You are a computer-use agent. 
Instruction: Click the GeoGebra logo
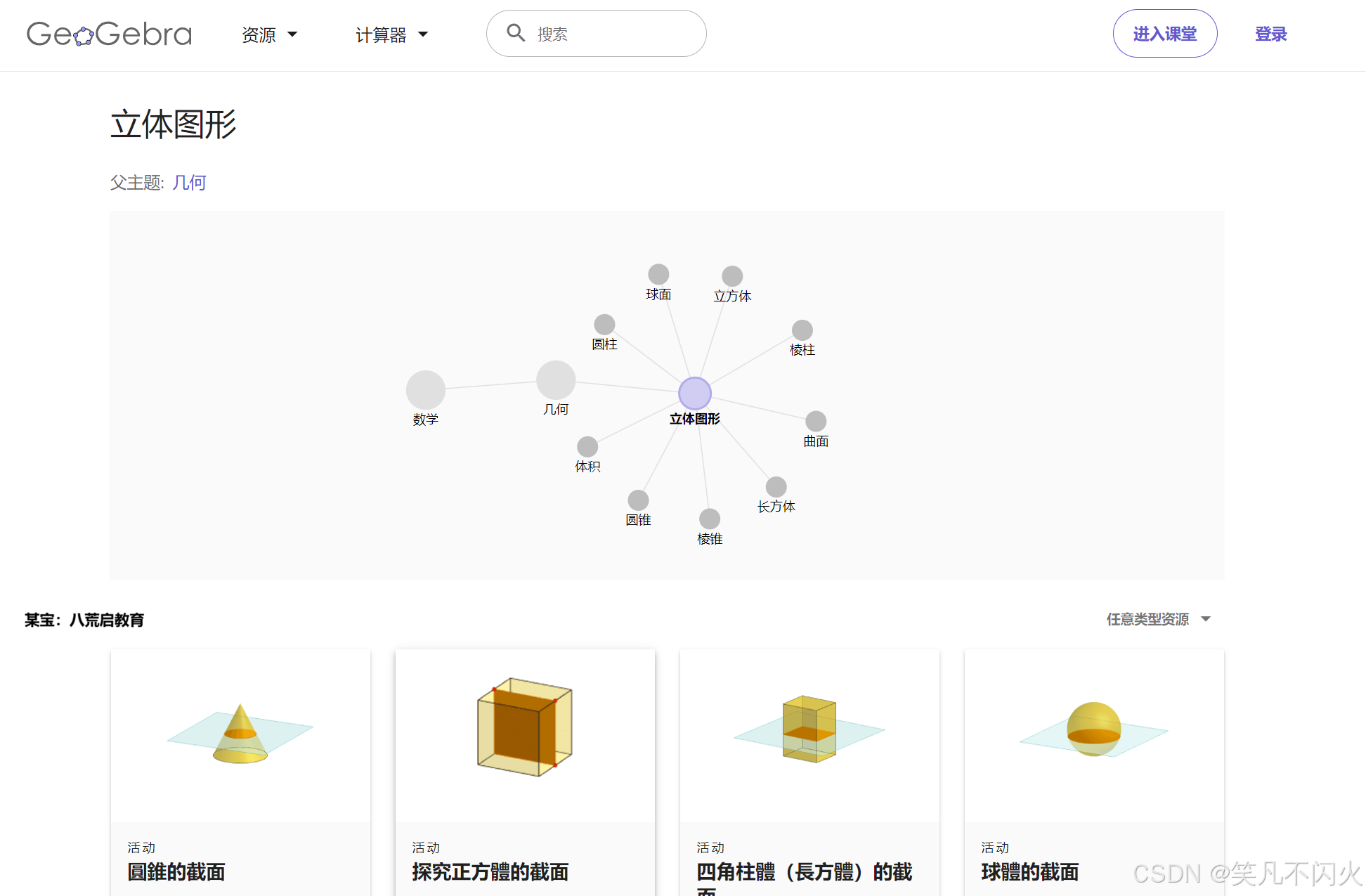pos(109,34)
